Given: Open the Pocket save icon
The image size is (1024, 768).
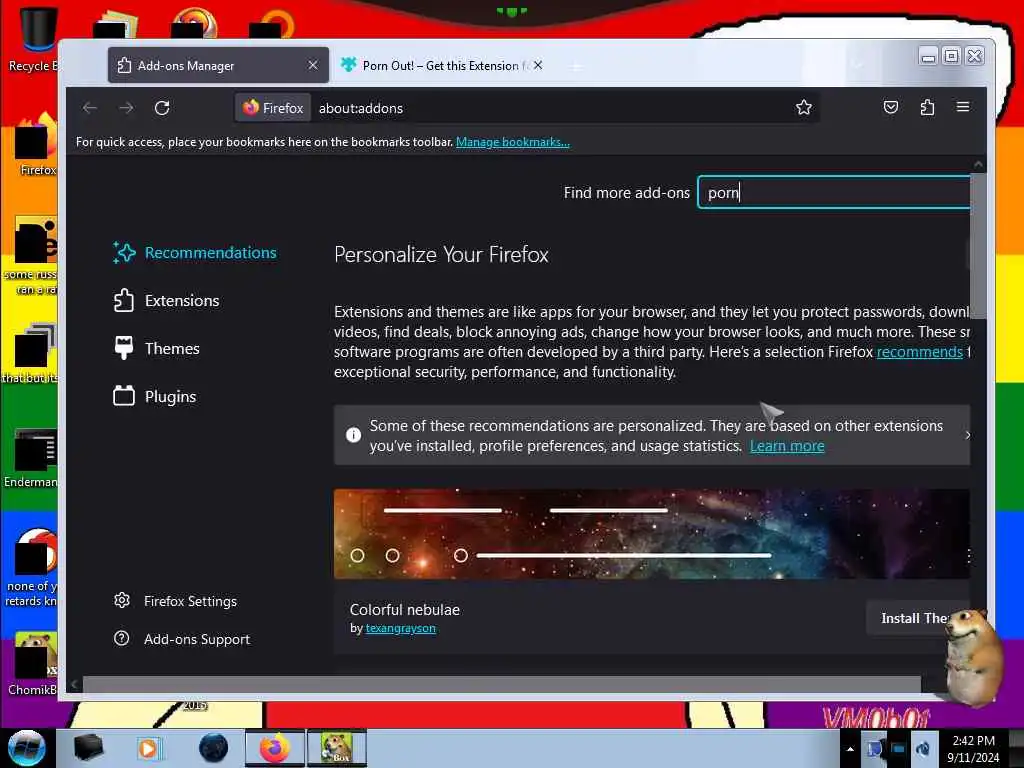Looking at the screenshot, I should pos(891,107).
